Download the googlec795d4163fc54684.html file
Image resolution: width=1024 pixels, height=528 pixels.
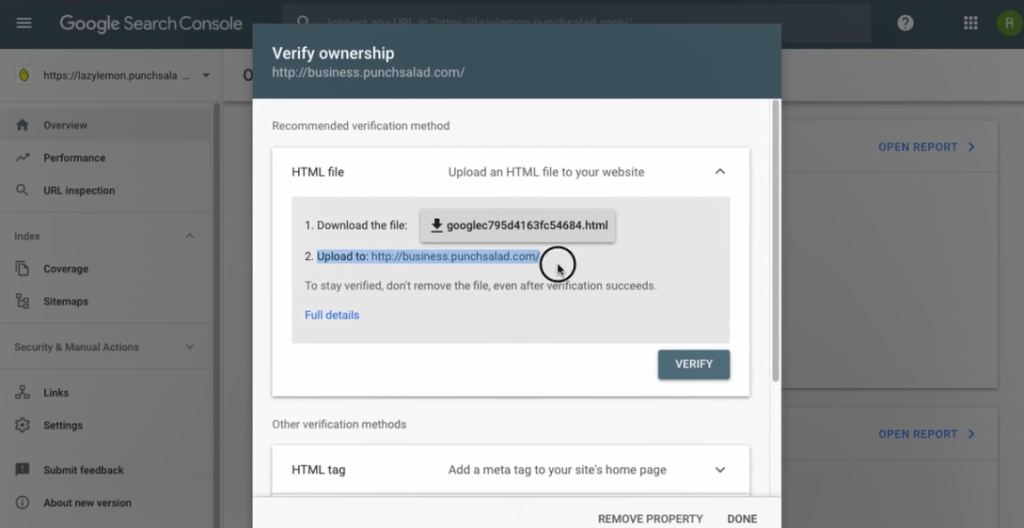pyautogui.click(x=518, y=225)
